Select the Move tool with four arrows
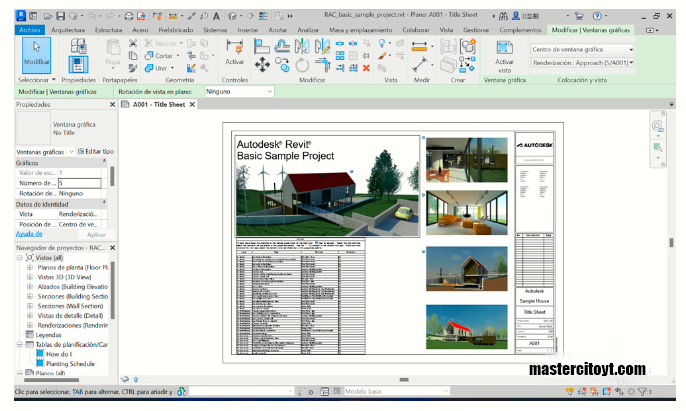686x411 pixels. click(x=262, y=65)
